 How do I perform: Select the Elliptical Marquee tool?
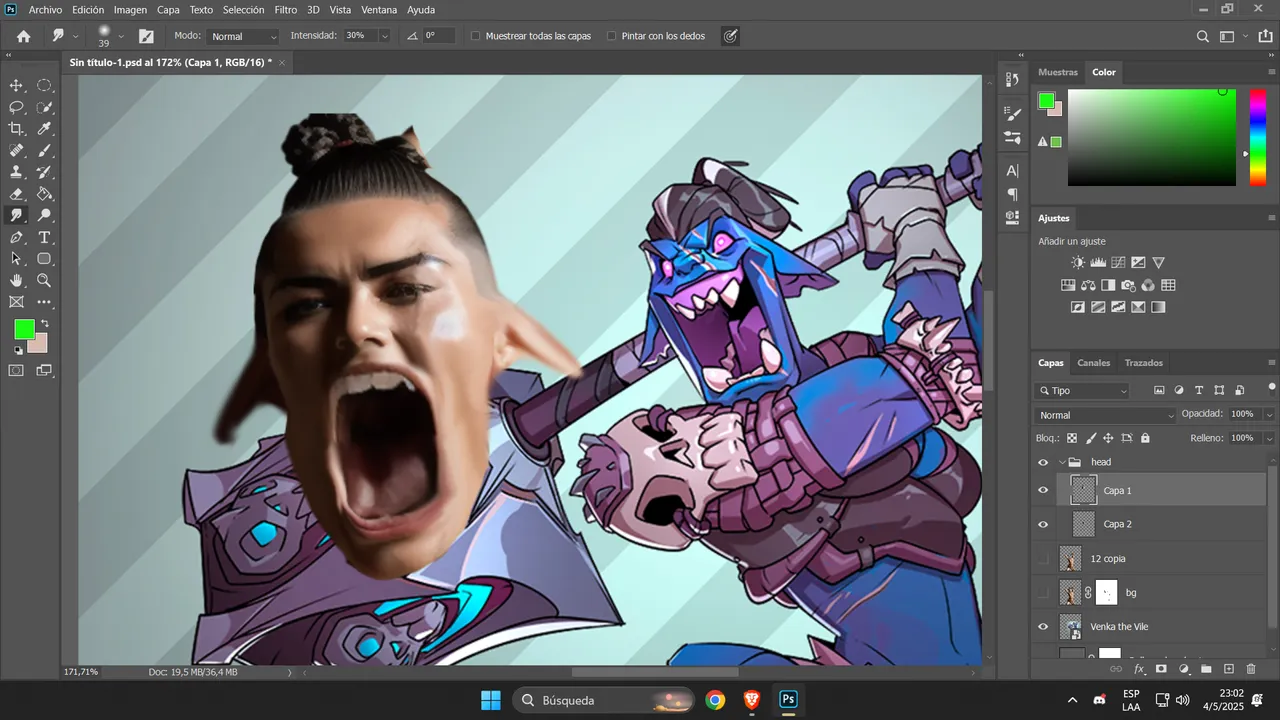point(45,86)
